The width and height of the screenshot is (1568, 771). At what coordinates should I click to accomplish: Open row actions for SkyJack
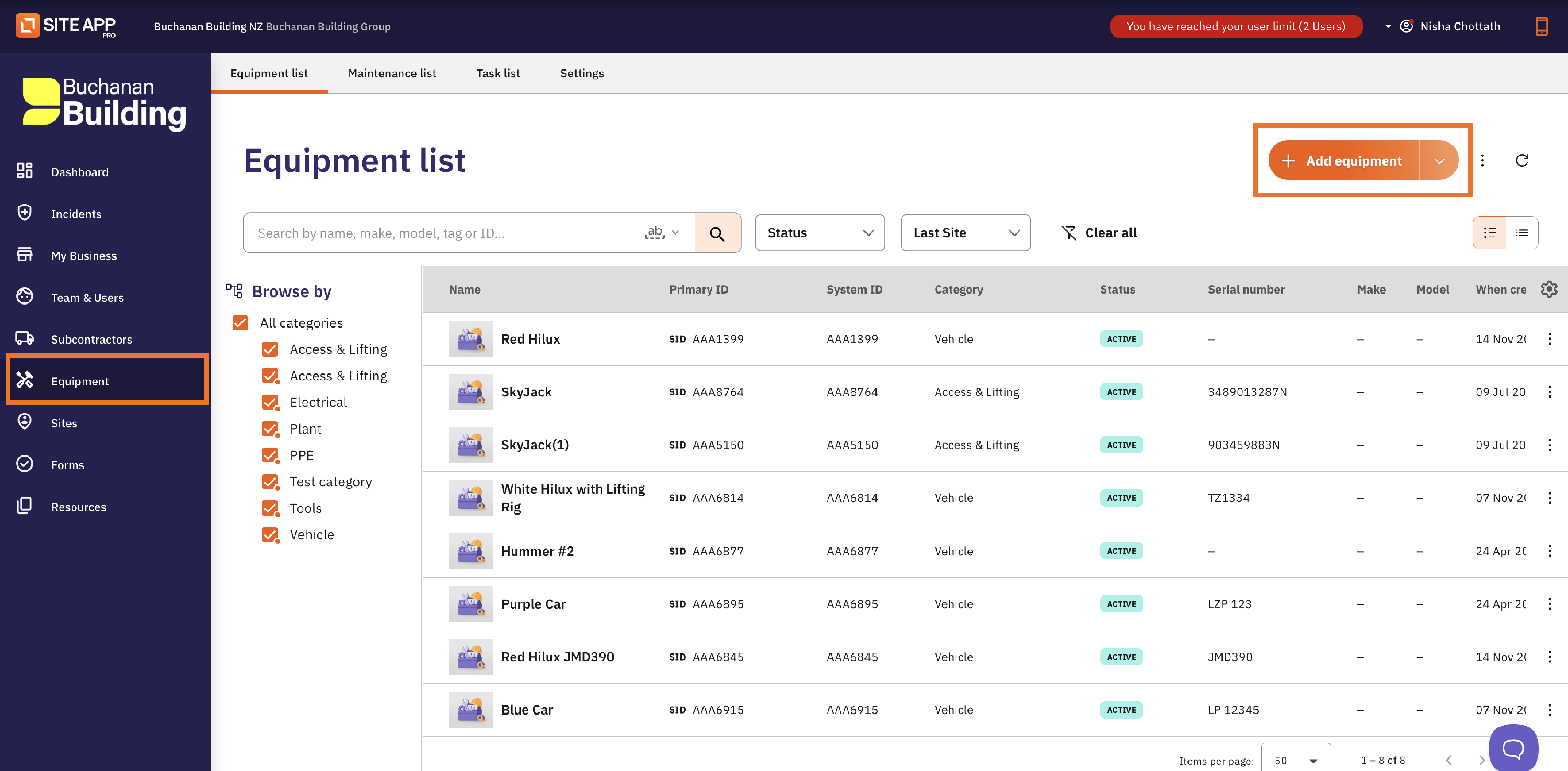[1550, 392]
